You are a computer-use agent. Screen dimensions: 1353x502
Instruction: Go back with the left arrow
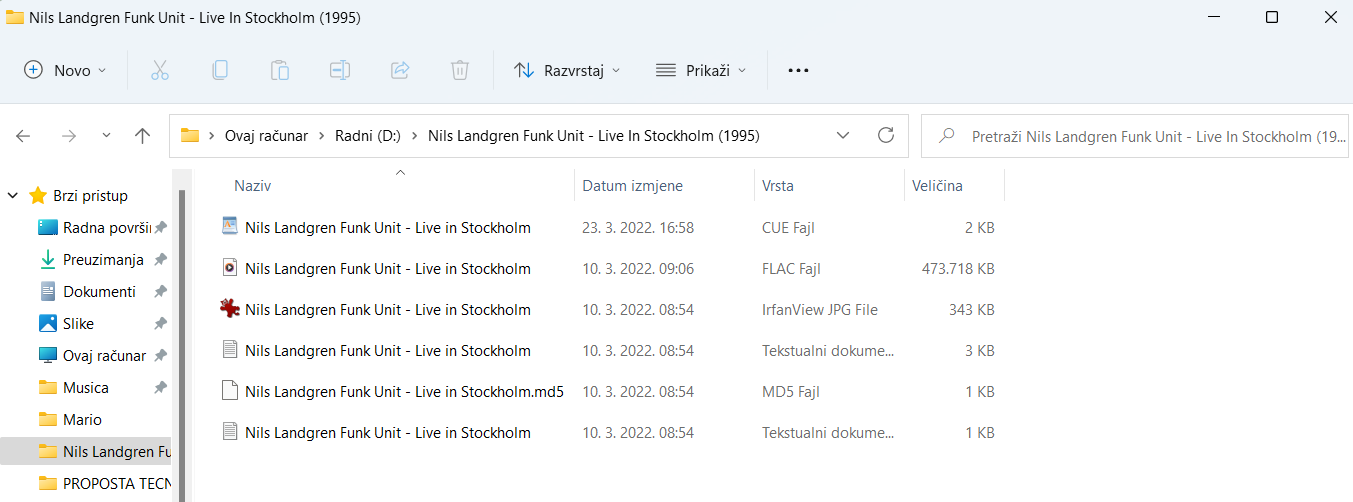[x=23, y=136]
